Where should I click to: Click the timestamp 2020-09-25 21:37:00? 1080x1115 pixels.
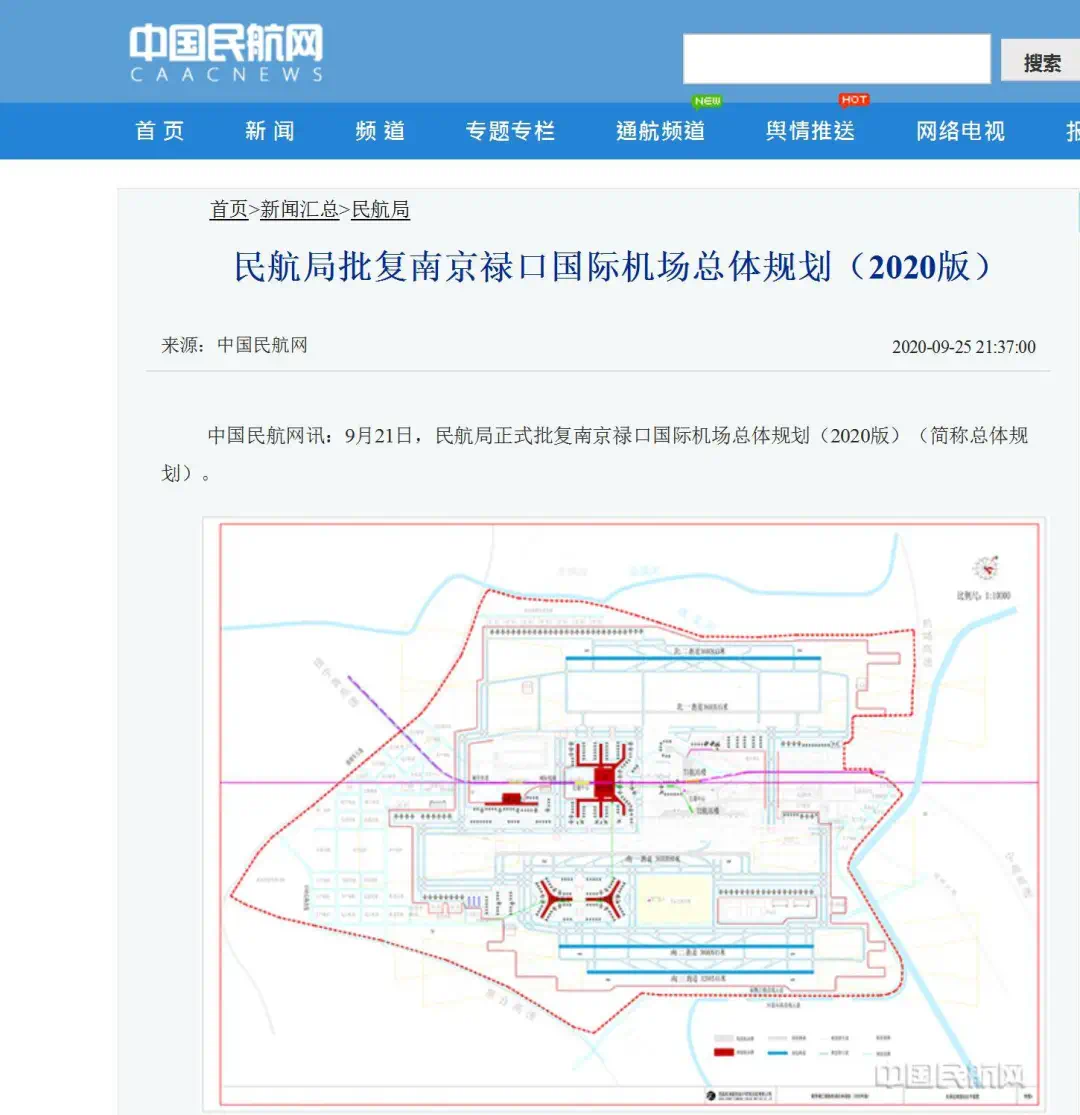(963, 347)
